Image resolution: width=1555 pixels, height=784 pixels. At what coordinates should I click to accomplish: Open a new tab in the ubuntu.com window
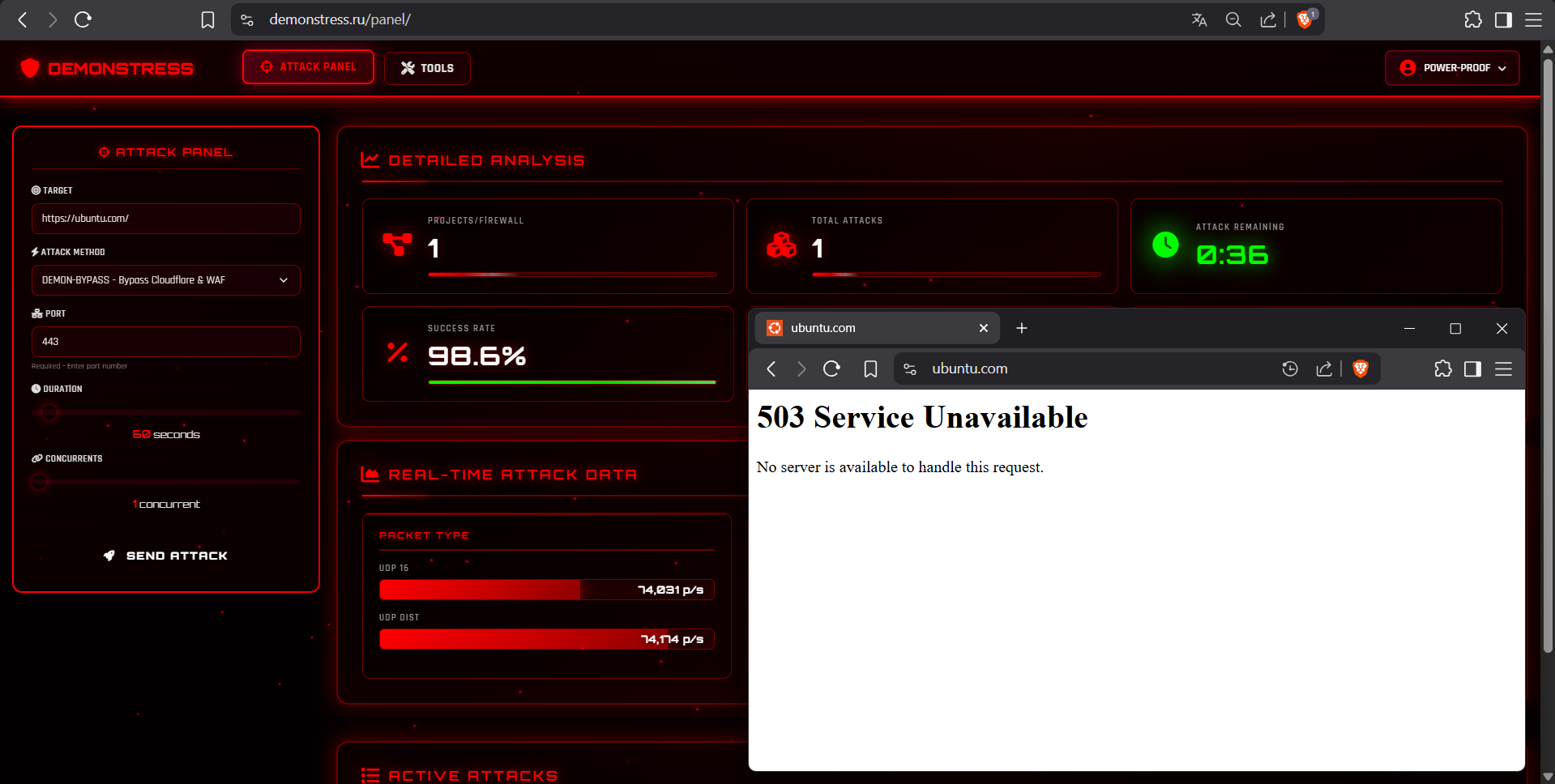point(1022,328)
